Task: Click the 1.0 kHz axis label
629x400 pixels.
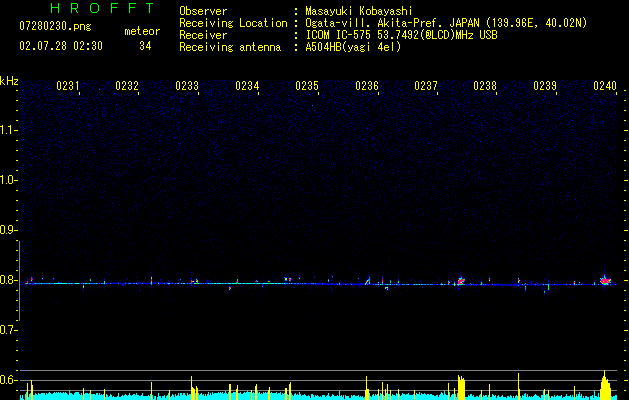Action: pyautogui.click(x=8, y=180)
